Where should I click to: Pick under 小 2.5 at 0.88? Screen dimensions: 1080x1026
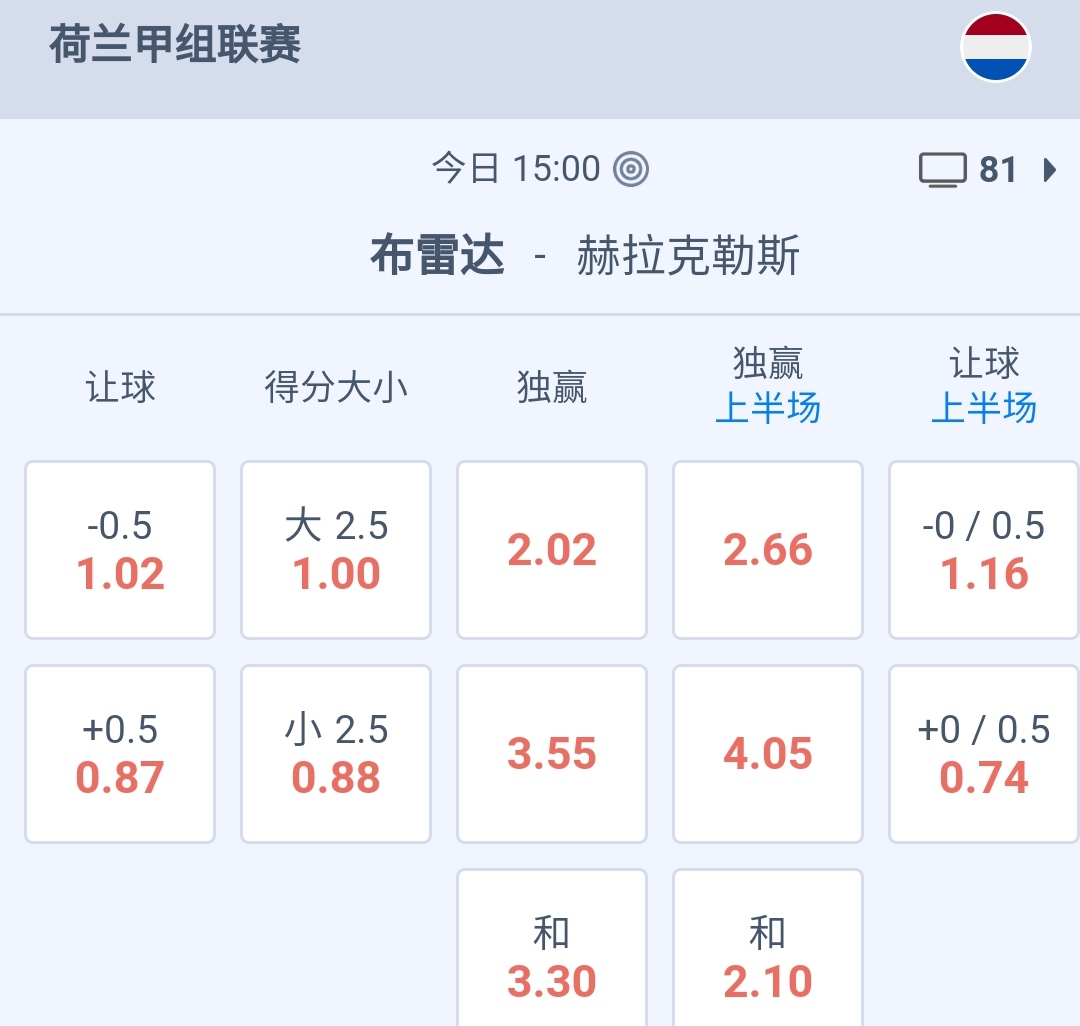tap(336, 754)
